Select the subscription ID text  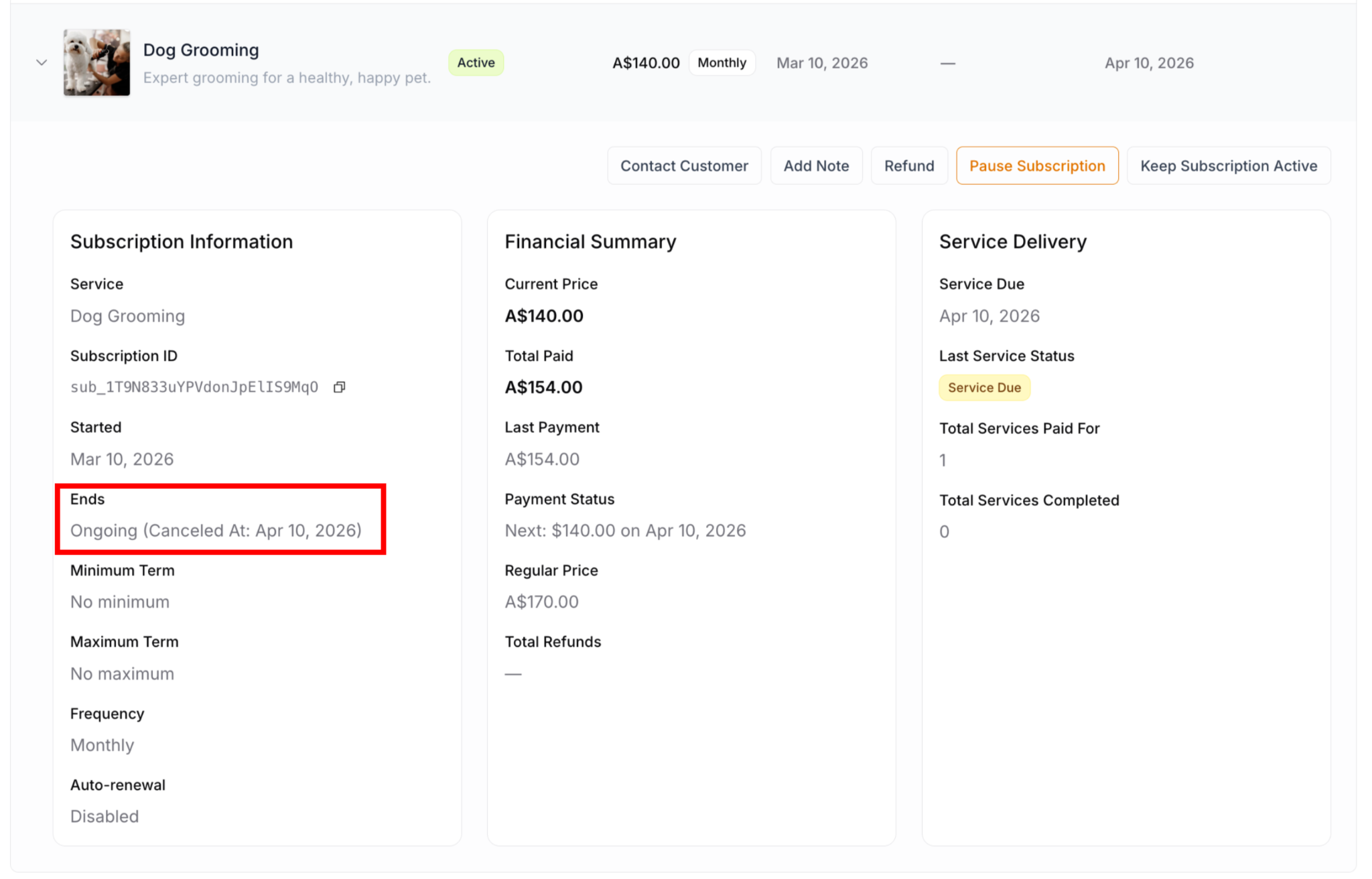(x=194, y=387)
